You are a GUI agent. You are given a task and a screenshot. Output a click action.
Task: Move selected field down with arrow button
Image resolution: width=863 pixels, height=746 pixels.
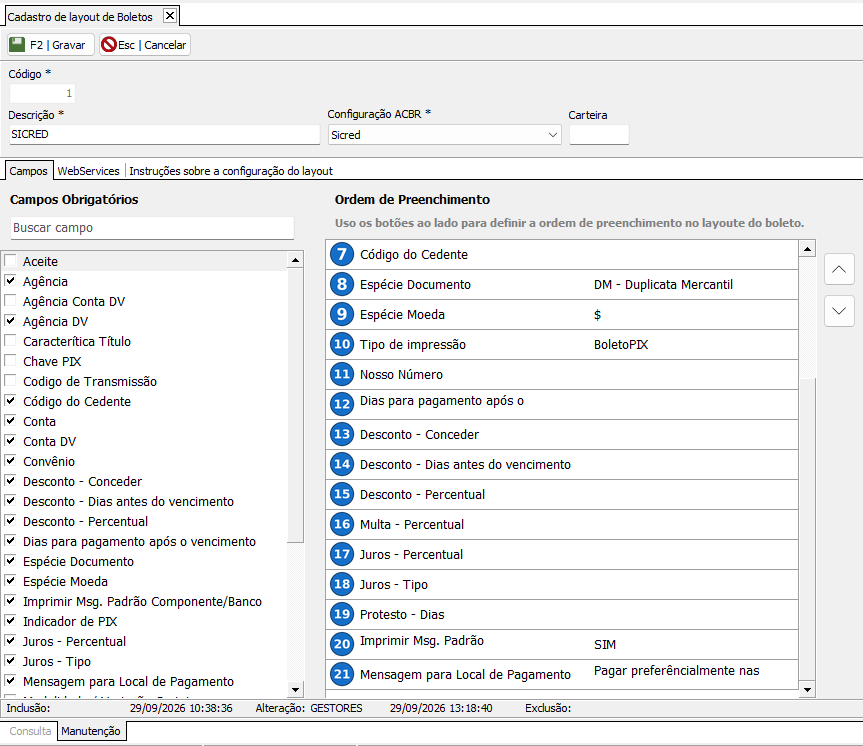pyautogui.click(x=839, y=311)
